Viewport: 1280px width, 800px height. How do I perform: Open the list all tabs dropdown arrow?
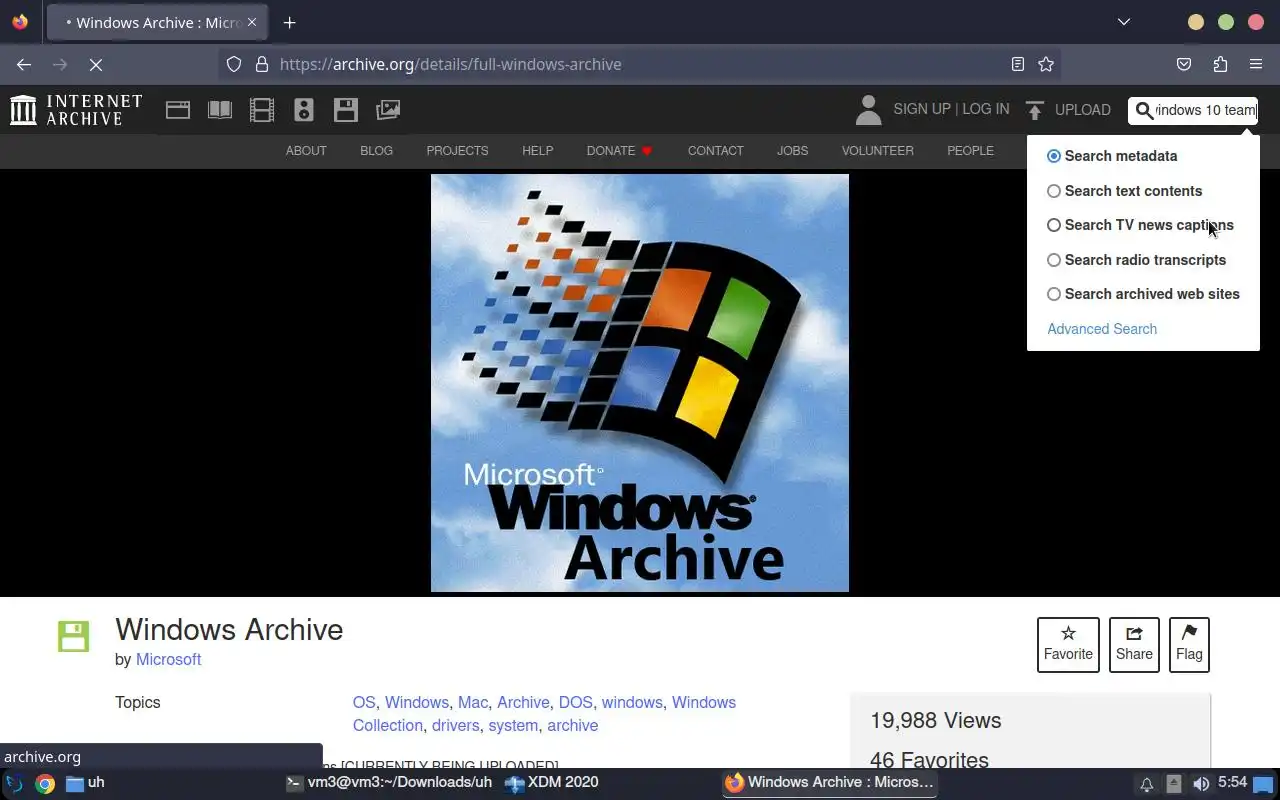coord(1123,22)
